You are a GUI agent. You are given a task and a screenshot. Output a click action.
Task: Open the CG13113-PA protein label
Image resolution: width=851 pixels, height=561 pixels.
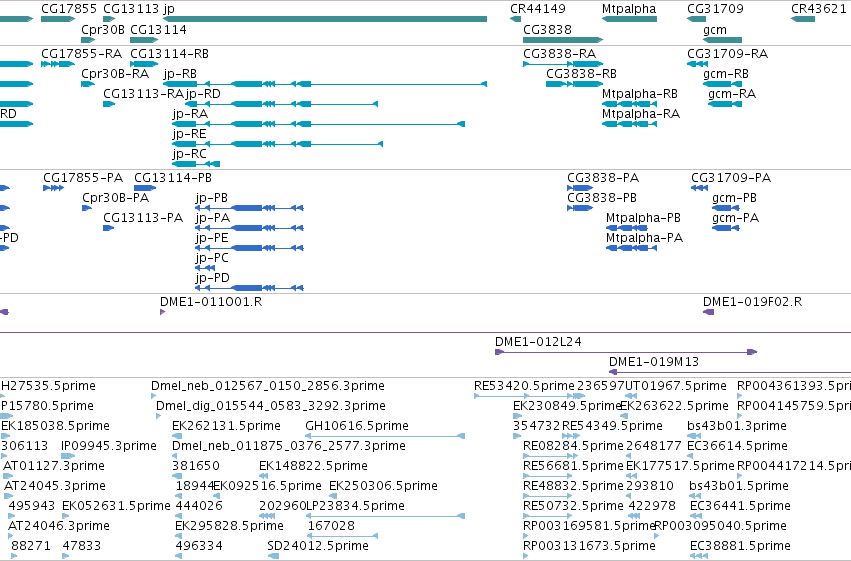(x=143, y=218)
